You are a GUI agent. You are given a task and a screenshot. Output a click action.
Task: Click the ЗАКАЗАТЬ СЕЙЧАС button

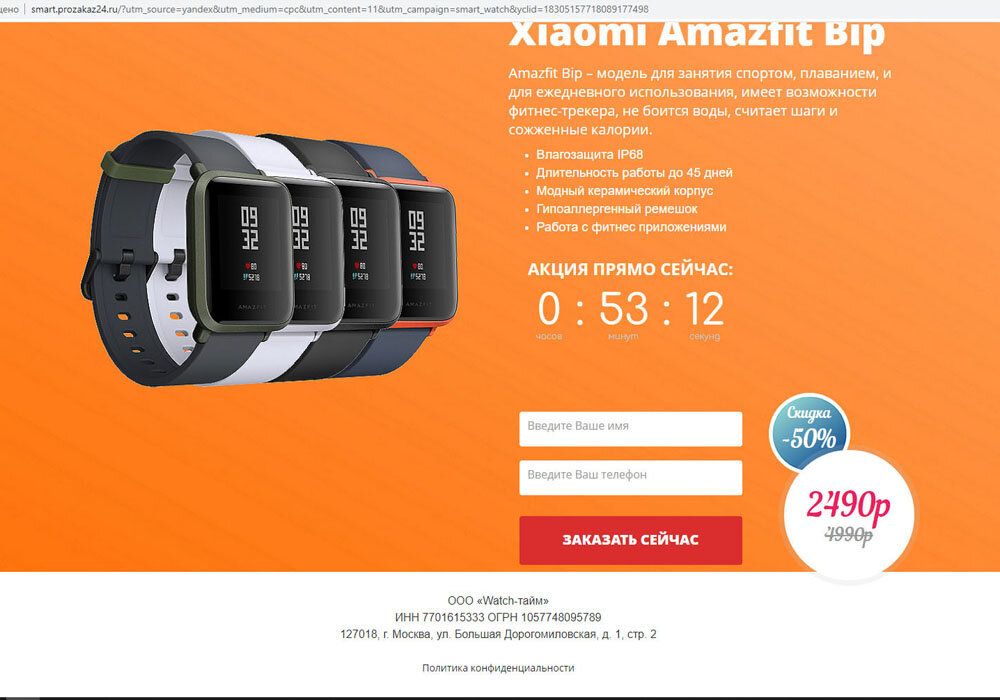click(x=631, y=540)
